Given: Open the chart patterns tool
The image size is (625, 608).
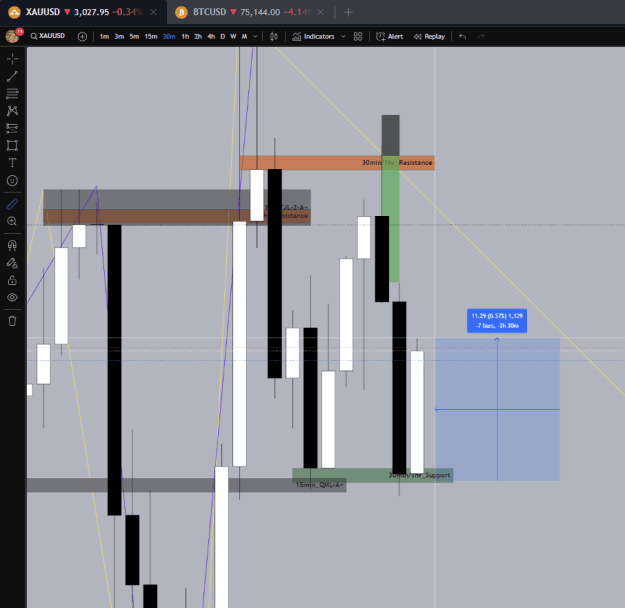Looking at the screenshot, I should (12, 110).
